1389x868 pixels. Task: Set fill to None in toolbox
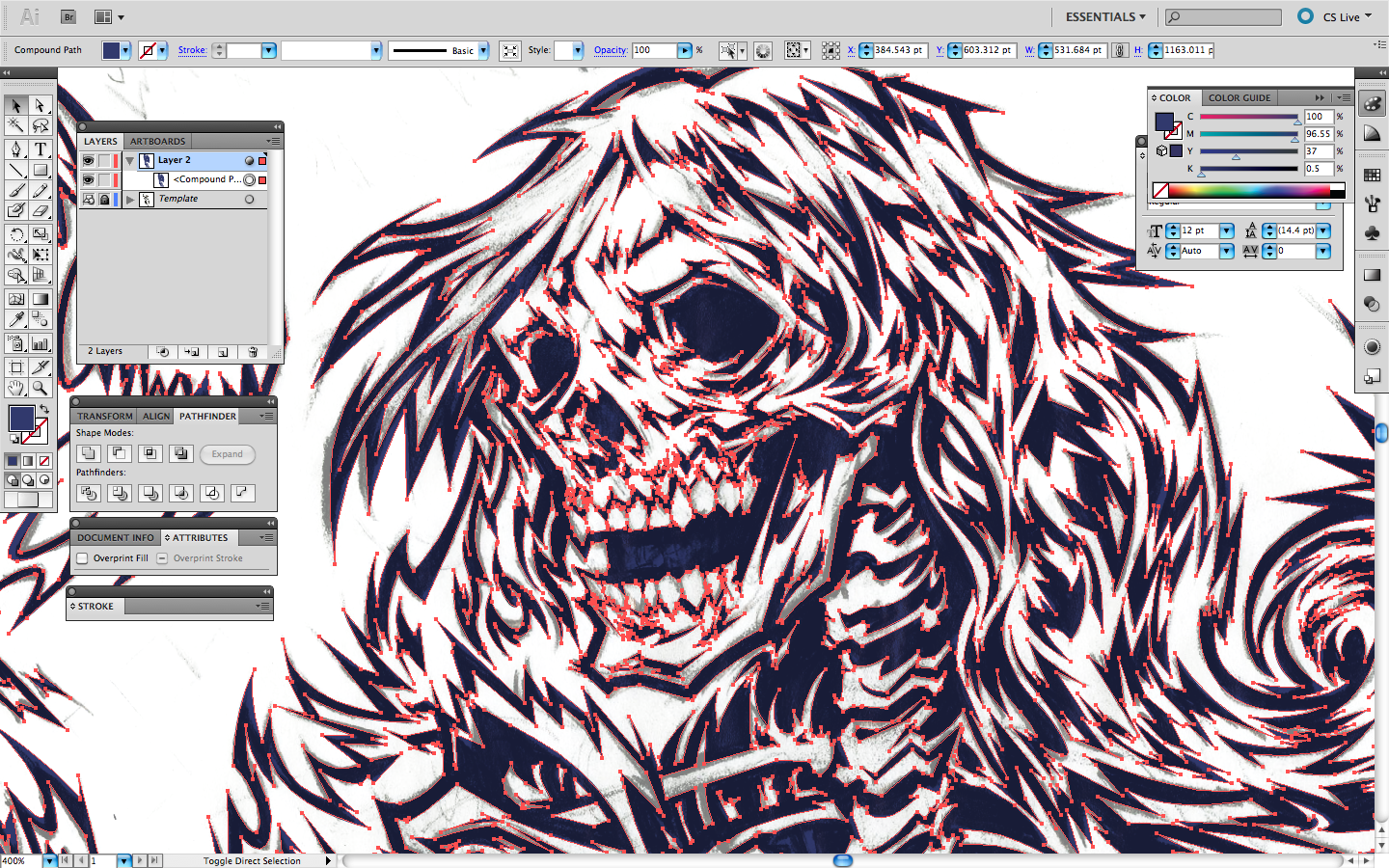(44, 461)
